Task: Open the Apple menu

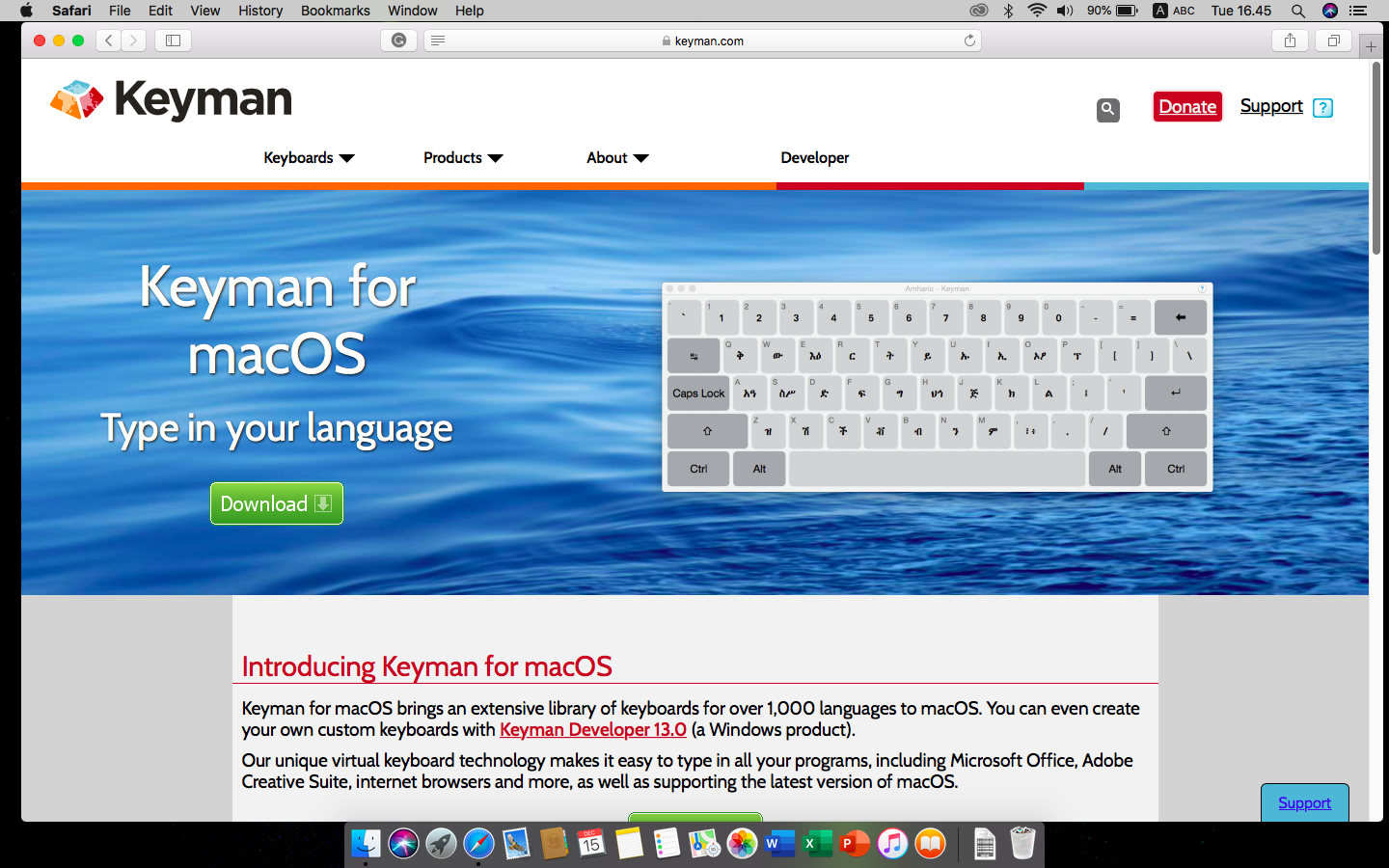Action: click(26, 11)
